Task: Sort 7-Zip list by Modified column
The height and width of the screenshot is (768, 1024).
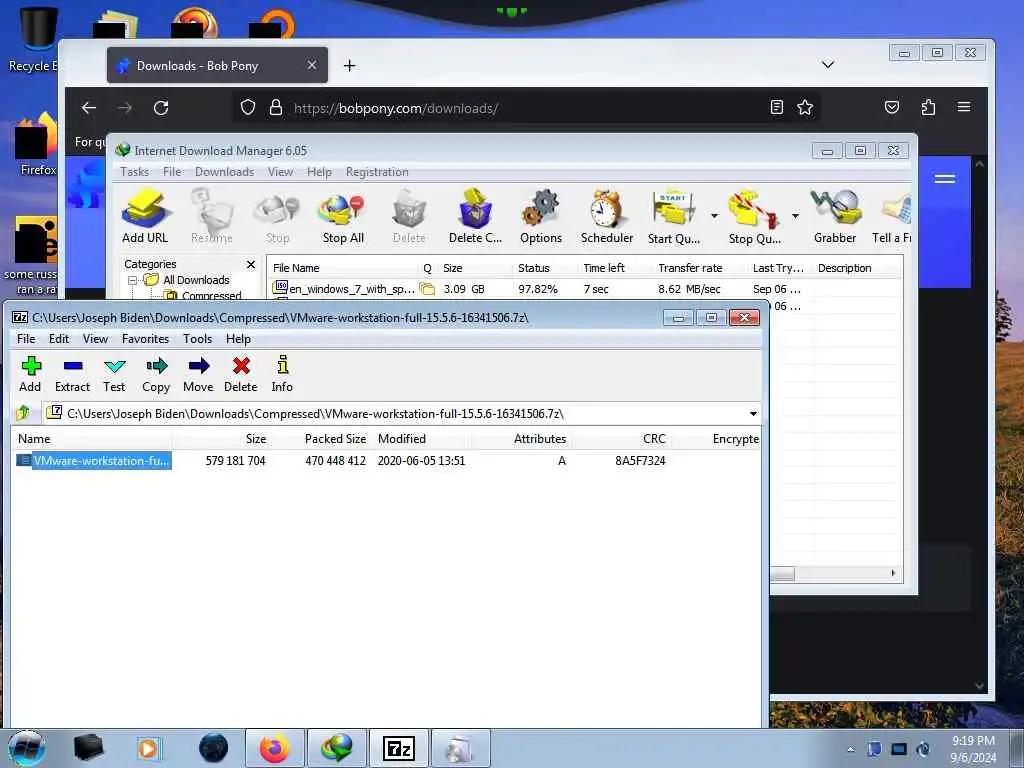Action: click(422, 439)
